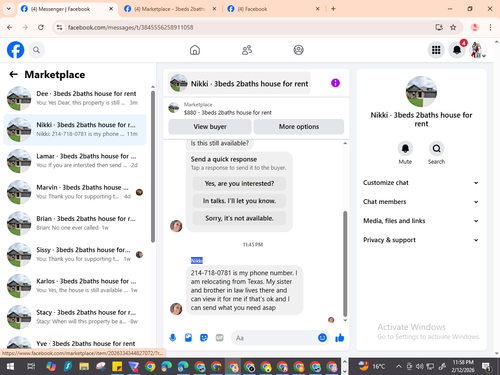Screen dimensions: 500x375
Task: Open Stacy's conversation in the list
Action: tap(75, 317)
